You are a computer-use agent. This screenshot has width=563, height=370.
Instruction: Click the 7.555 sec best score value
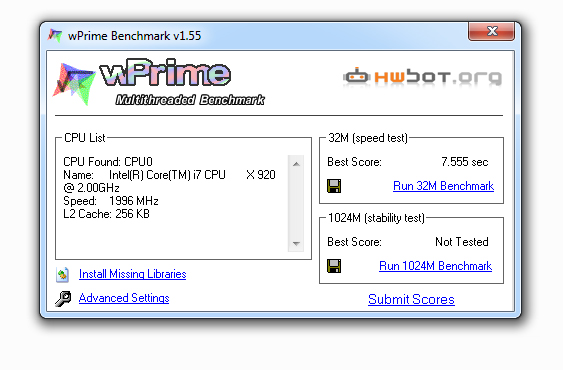pos(465,162)
